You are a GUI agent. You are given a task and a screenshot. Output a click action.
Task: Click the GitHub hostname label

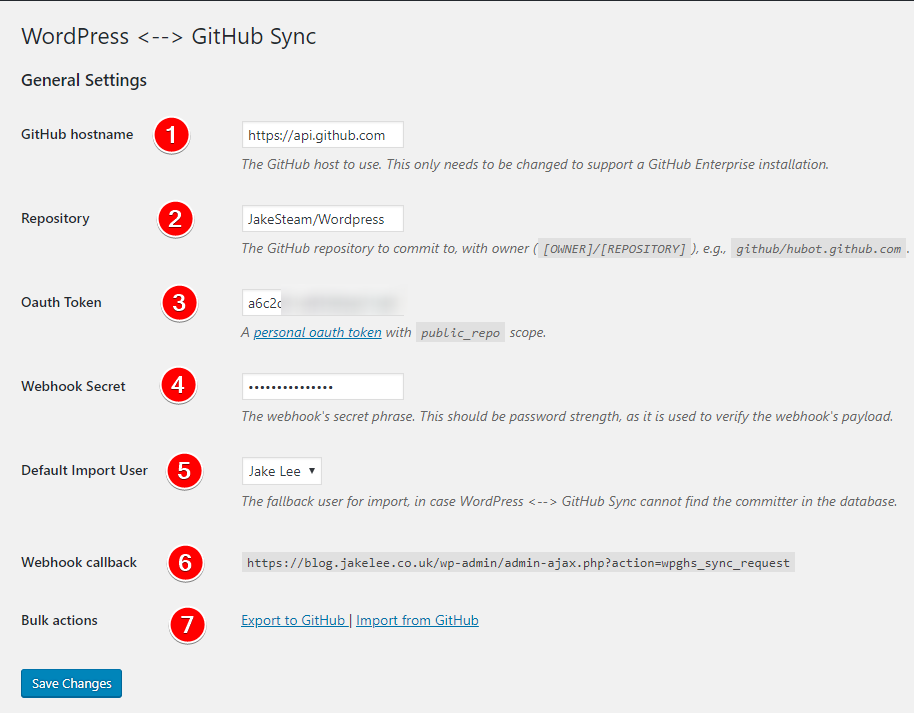tap(77, 134)
